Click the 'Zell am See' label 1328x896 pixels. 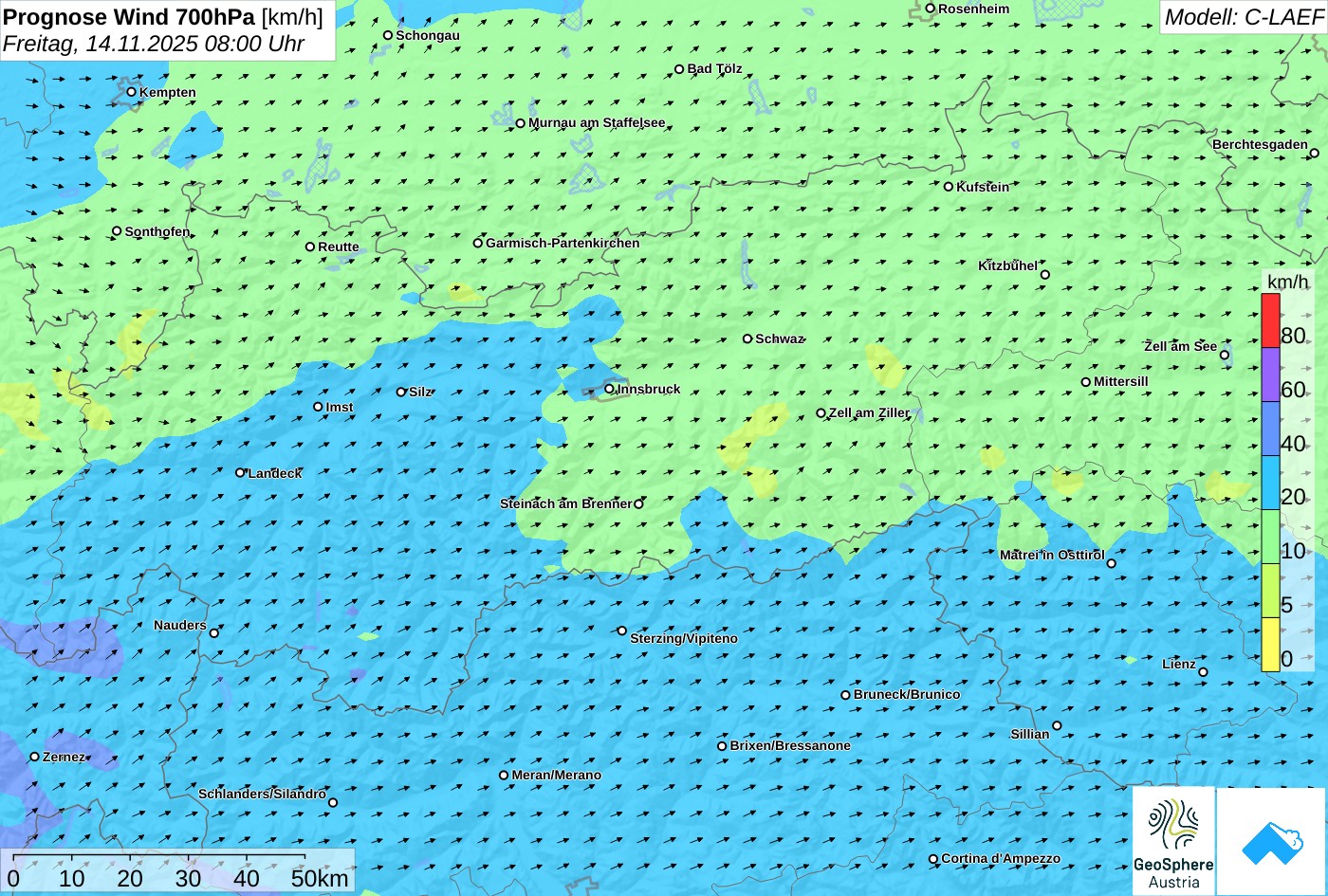[x=1180, y=346]
